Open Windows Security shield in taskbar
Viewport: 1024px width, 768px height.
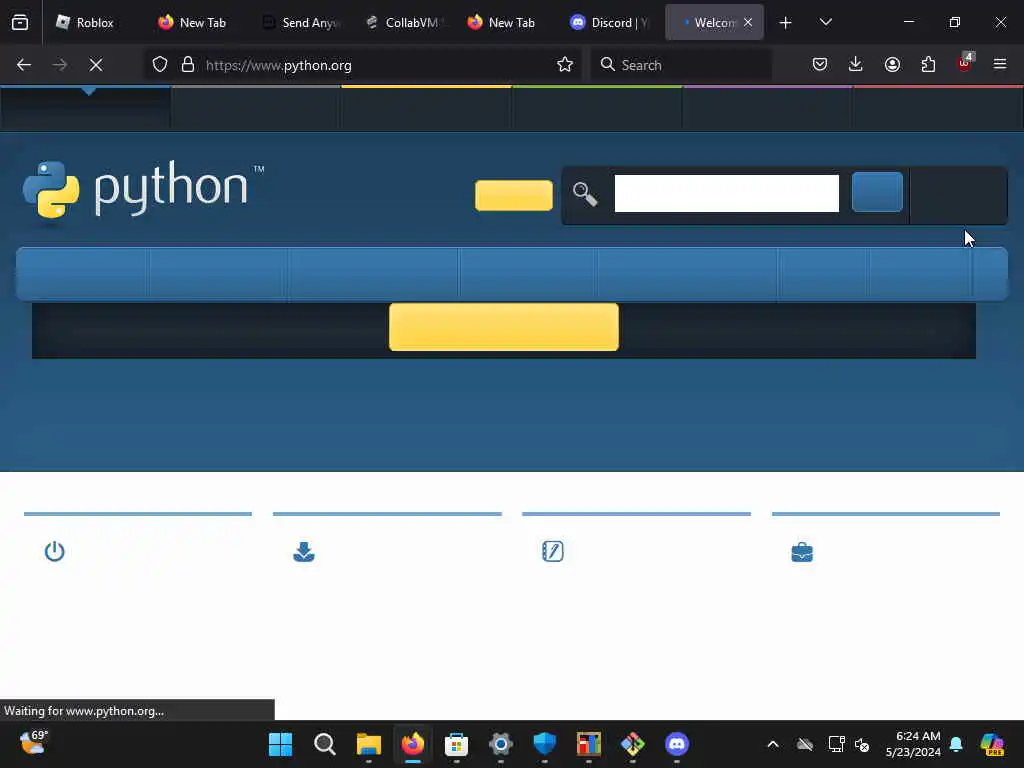click(545, 744)
